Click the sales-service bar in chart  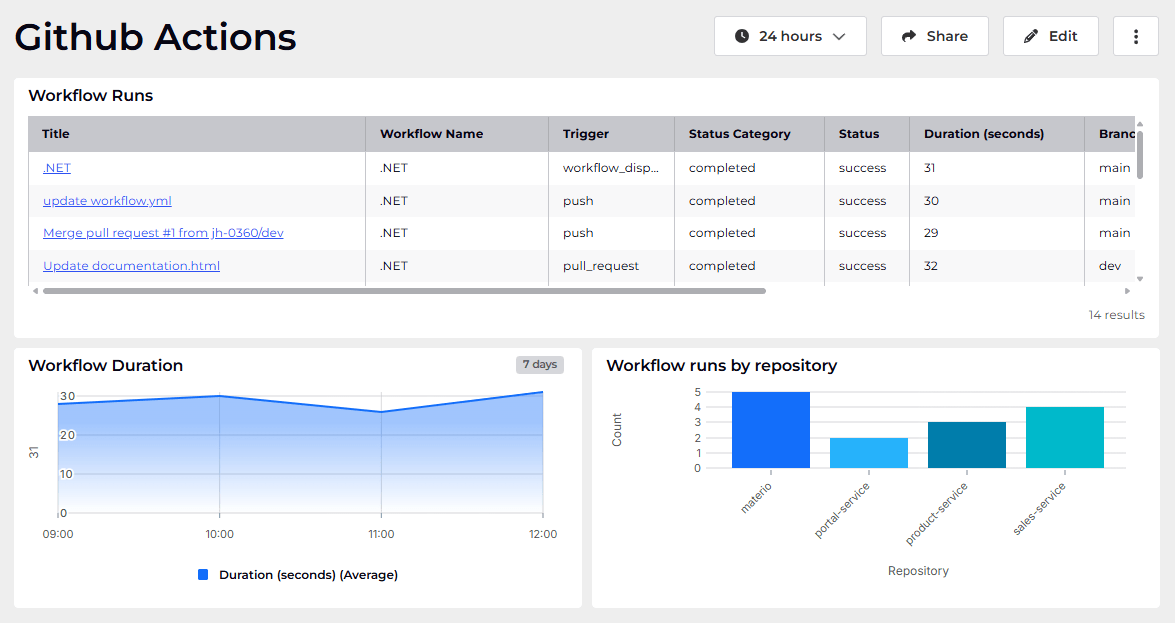click(1064, 437)
